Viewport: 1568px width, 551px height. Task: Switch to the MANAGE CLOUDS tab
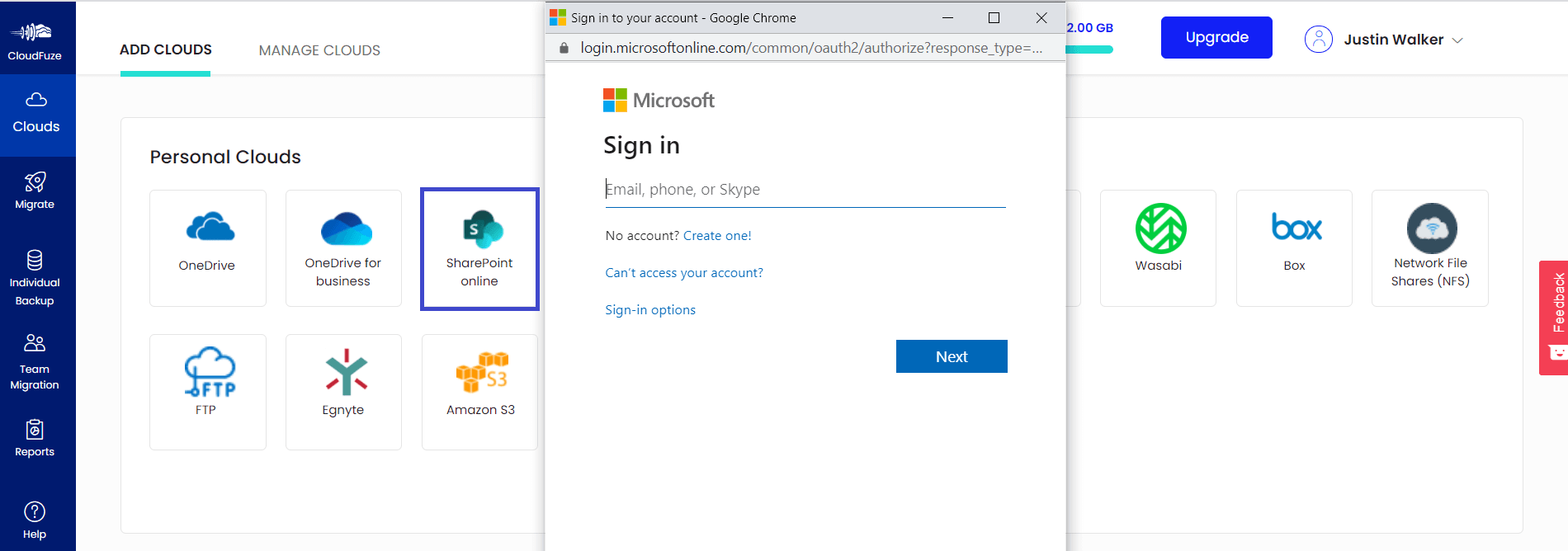[x=319, y=50]
